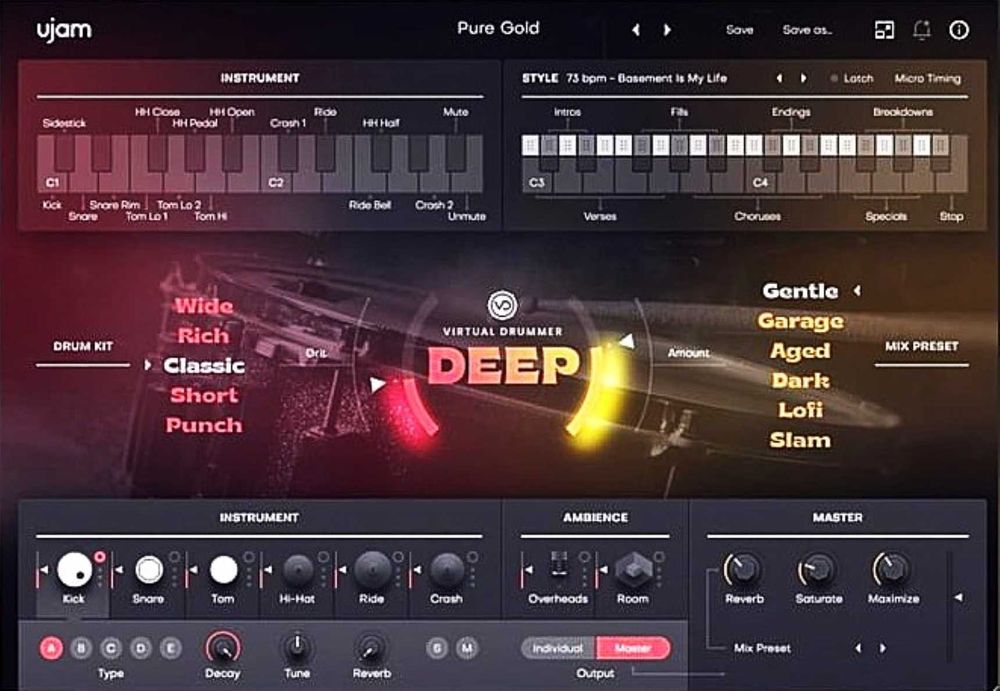Select Type B button
The width and height of the screenshot is (1000, 691).
[x=82, y=648]
